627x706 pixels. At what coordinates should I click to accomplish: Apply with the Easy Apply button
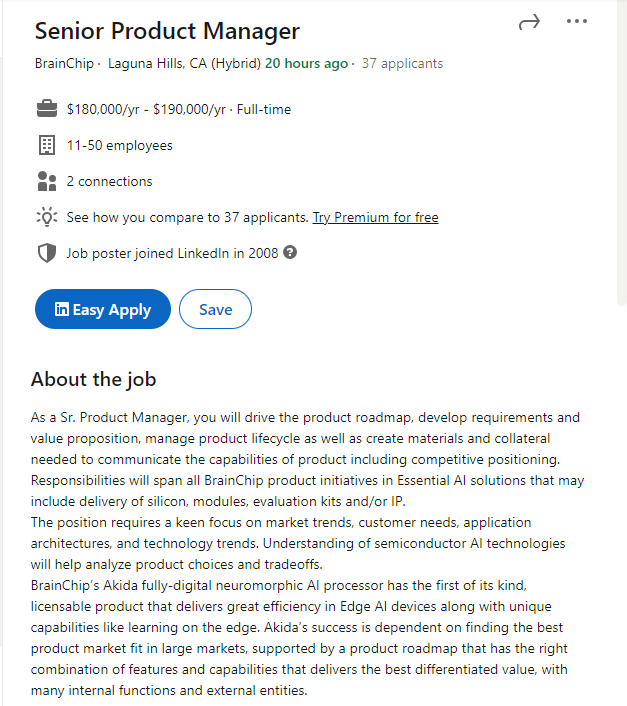[103, 309]
